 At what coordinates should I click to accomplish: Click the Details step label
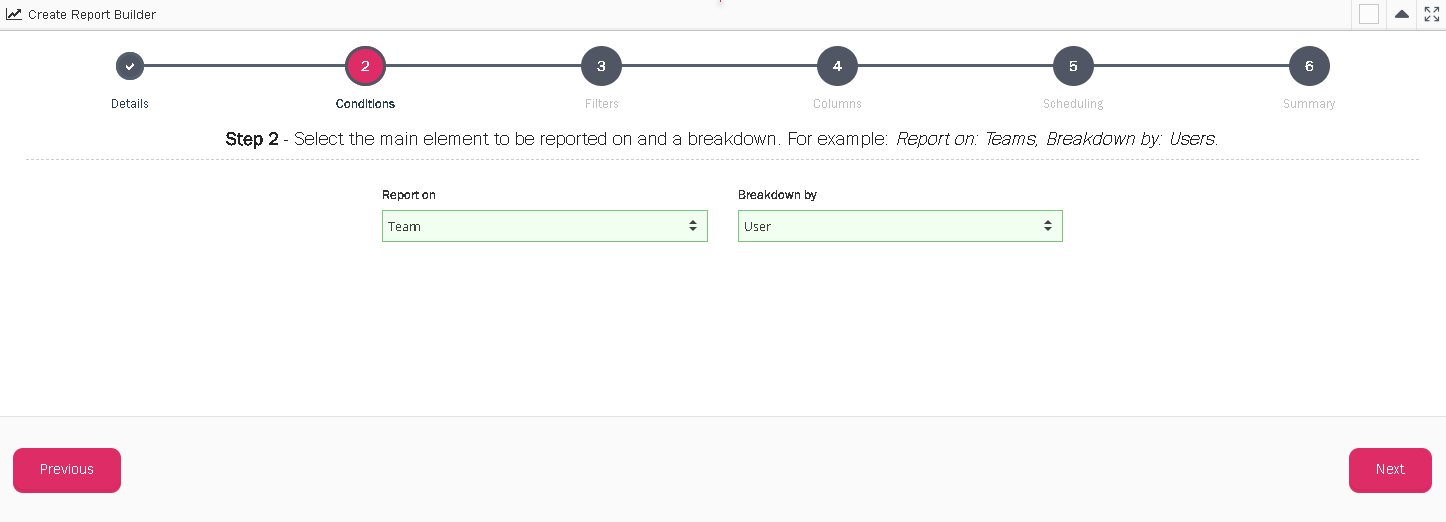[130, 104]
